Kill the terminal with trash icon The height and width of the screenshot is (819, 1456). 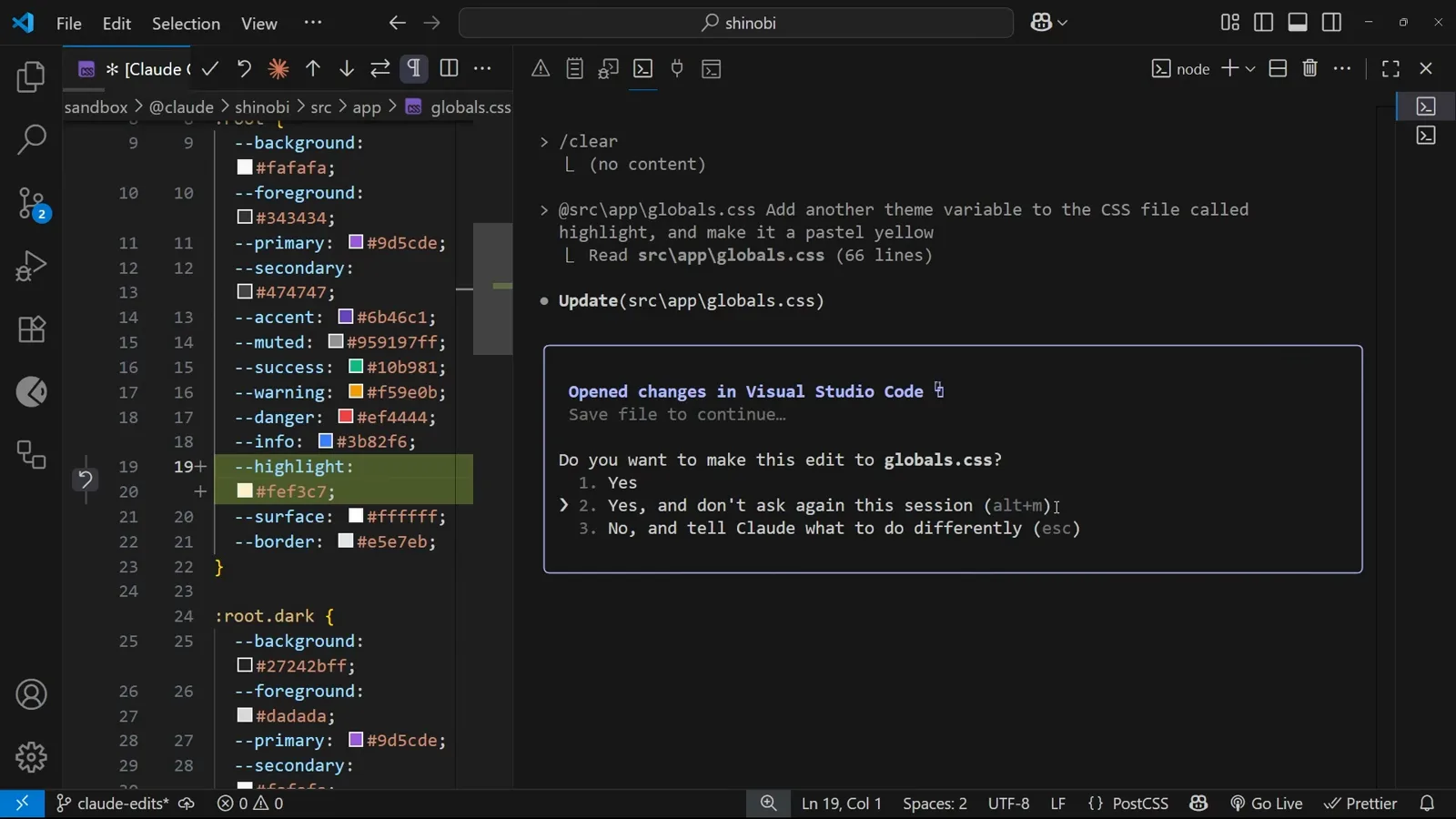click(1310, 68)
